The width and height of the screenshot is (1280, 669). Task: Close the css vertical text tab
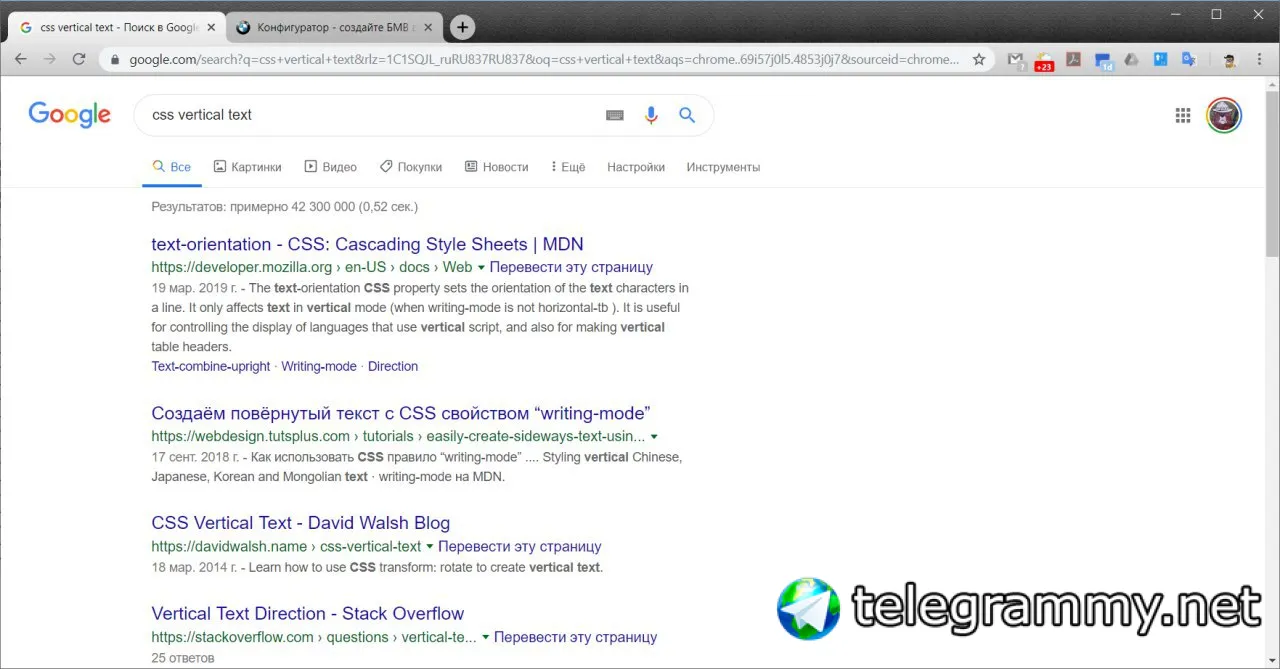[x=211, y=27]
